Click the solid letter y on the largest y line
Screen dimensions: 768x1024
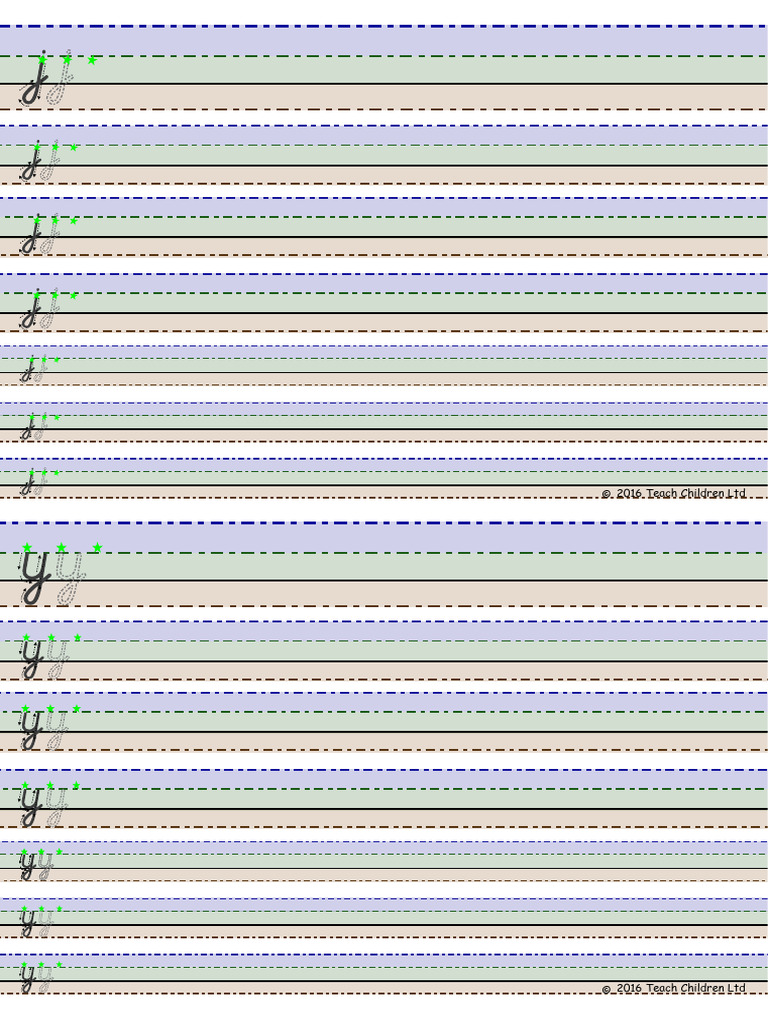(36, 577)
